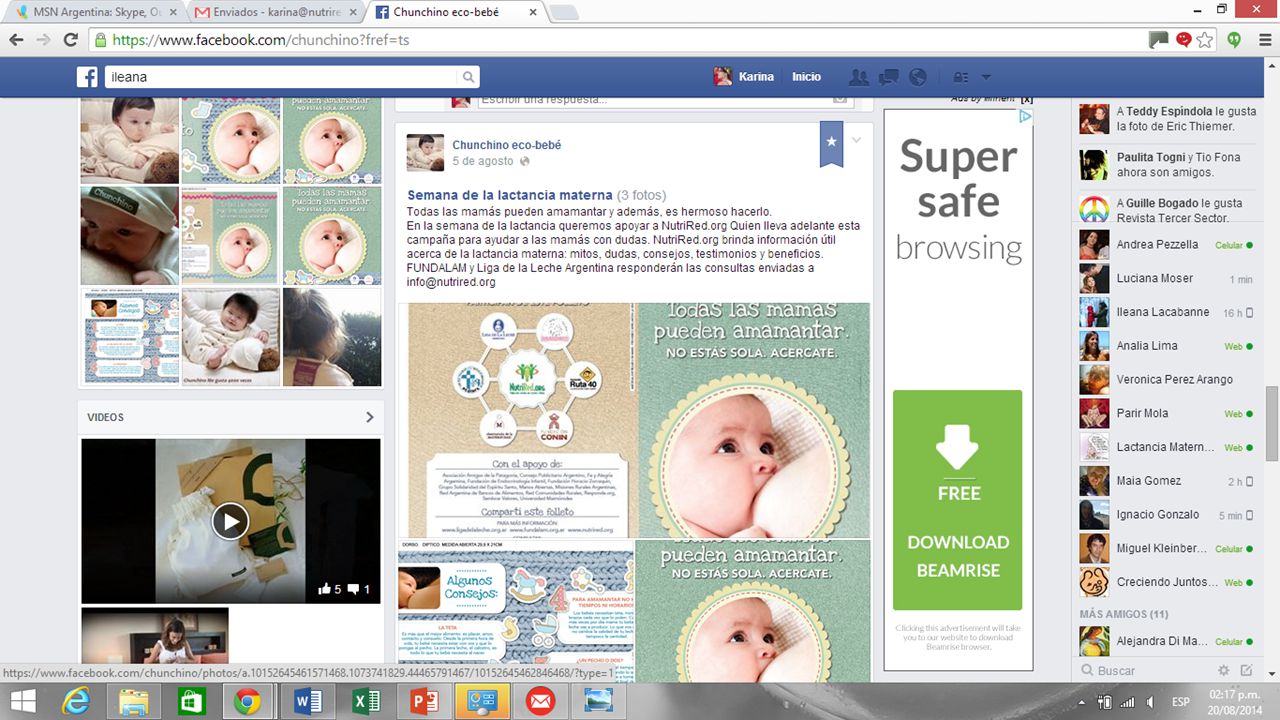Expand the Videos section arrow
This screenshot has height=720, width=1280.
click(369, 417)
